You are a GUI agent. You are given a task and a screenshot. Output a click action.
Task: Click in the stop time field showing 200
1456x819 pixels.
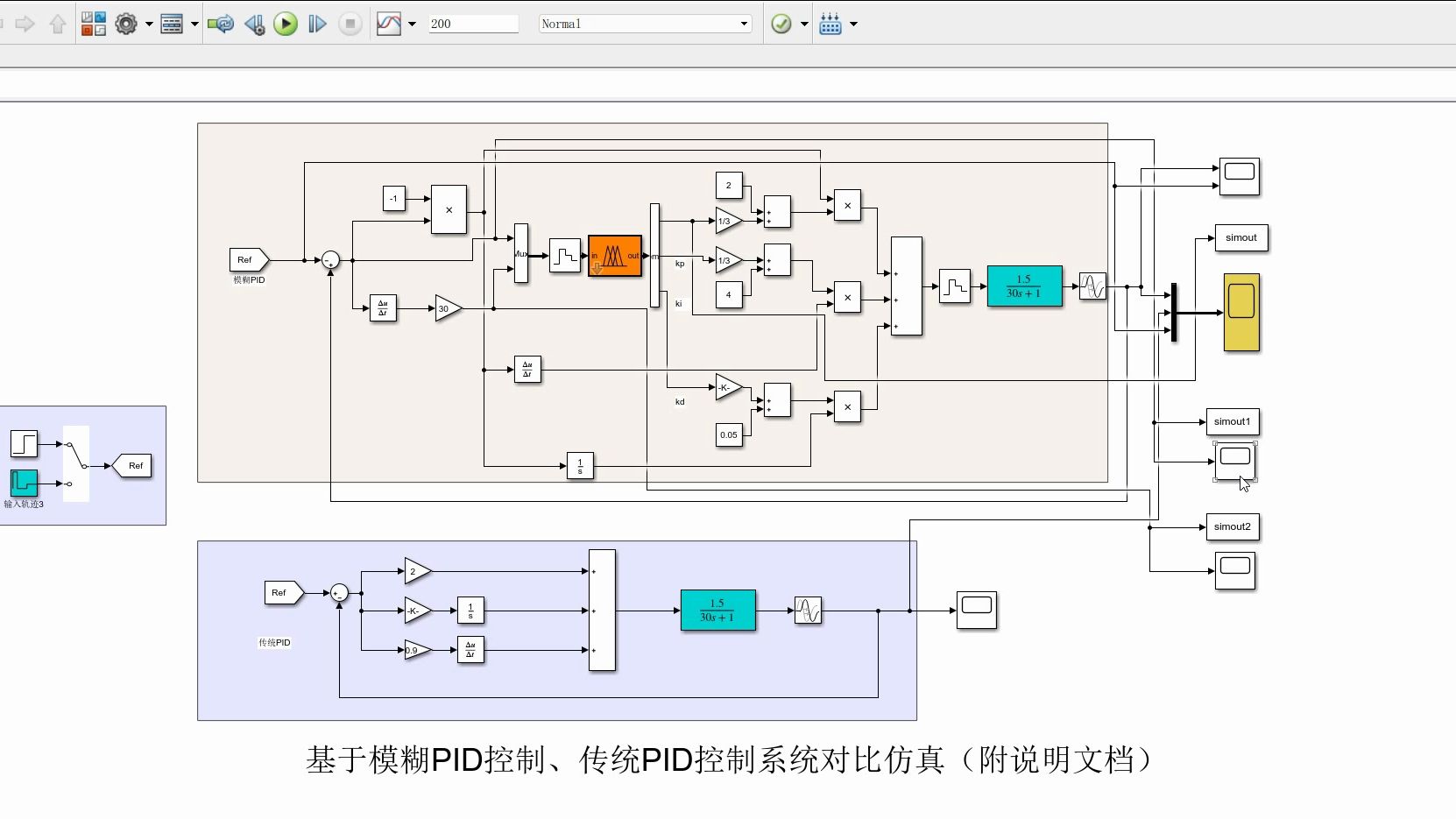pyautogui.click(x=473, y=24)
